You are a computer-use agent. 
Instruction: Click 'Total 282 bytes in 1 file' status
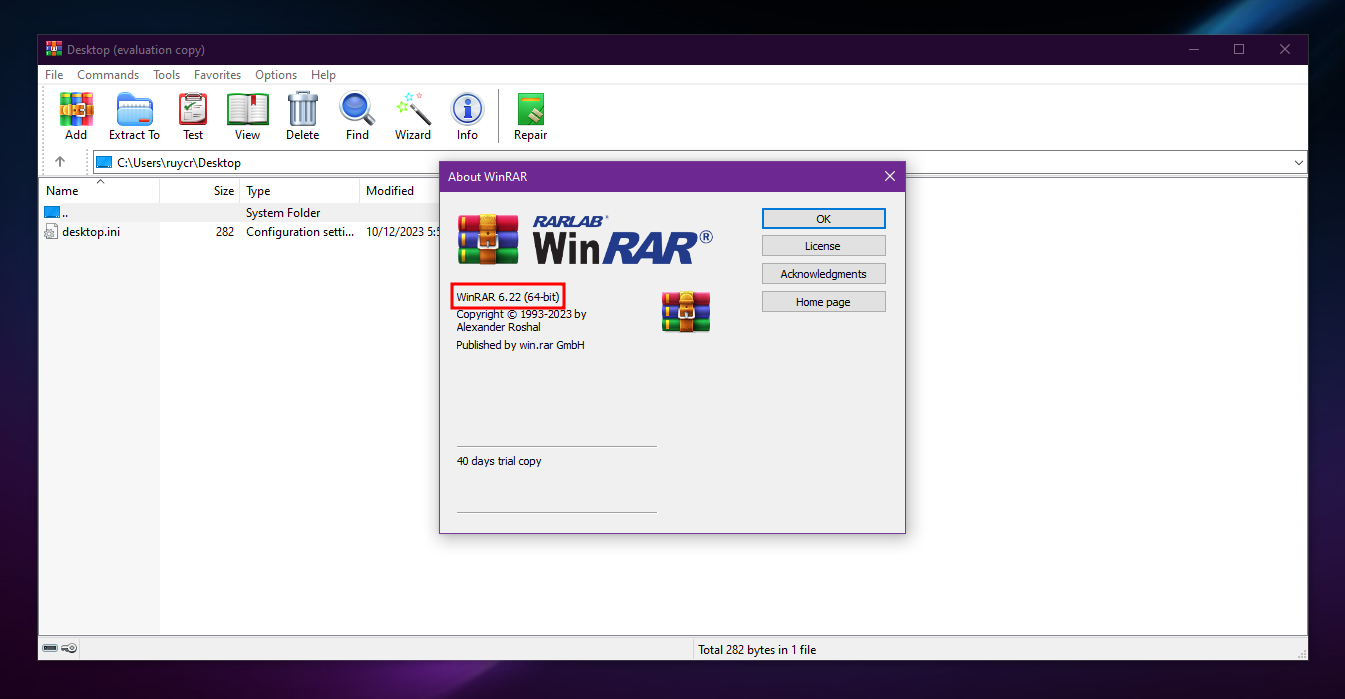pos(757,650)
